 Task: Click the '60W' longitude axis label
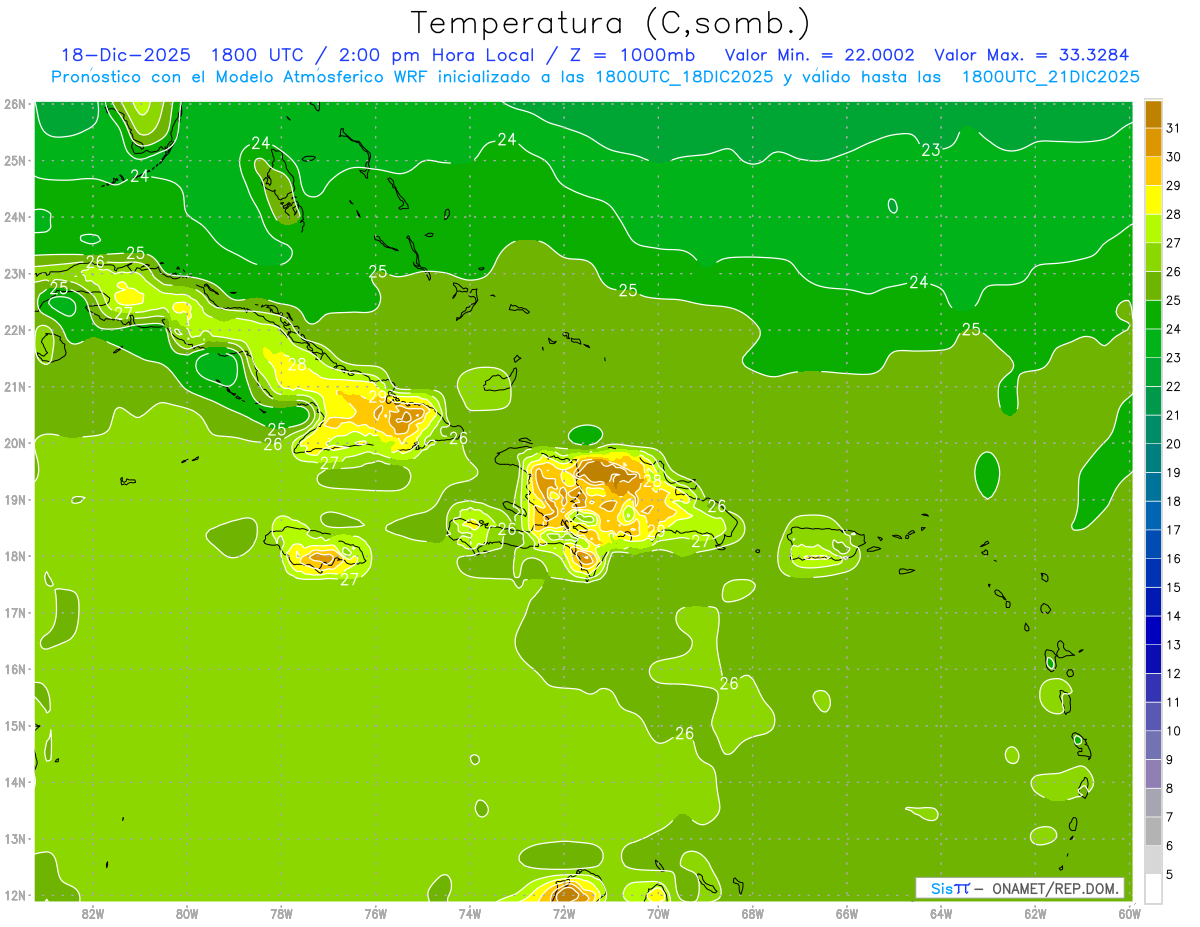[x=1130, y=913]
